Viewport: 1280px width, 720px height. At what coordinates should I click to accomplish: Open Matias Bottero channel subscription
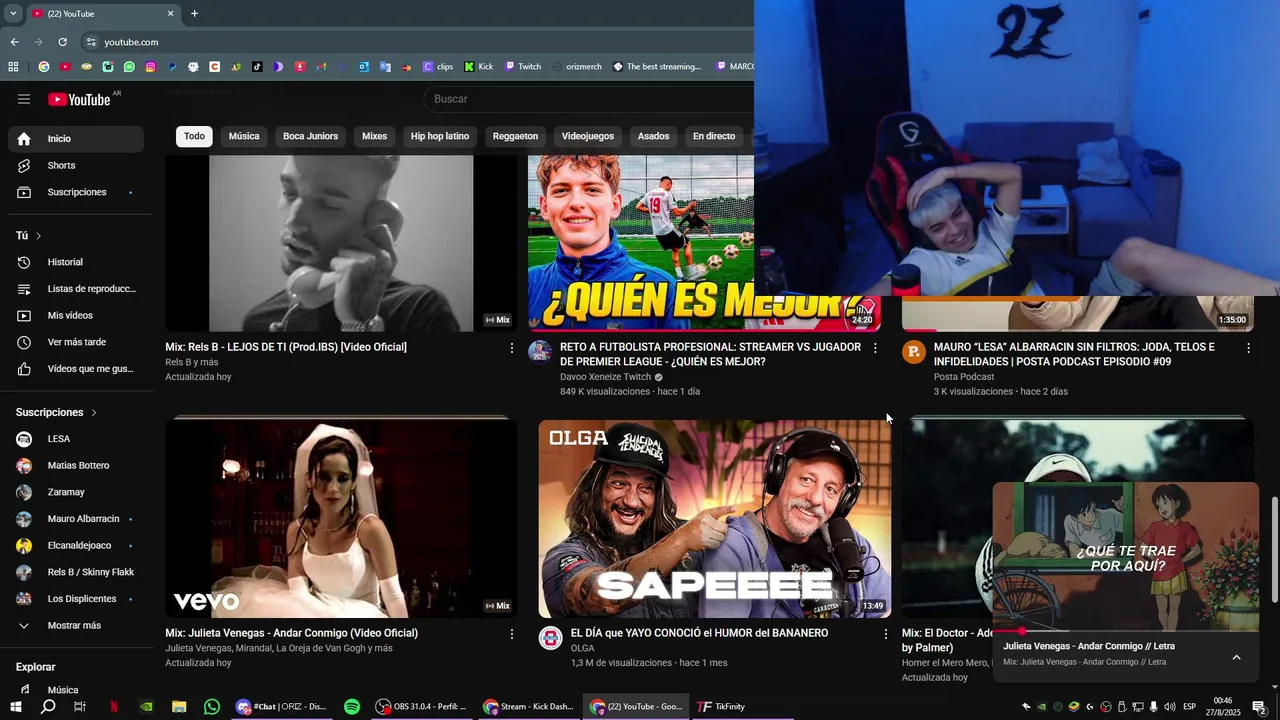pyautogui.click(x=76, y=466)
